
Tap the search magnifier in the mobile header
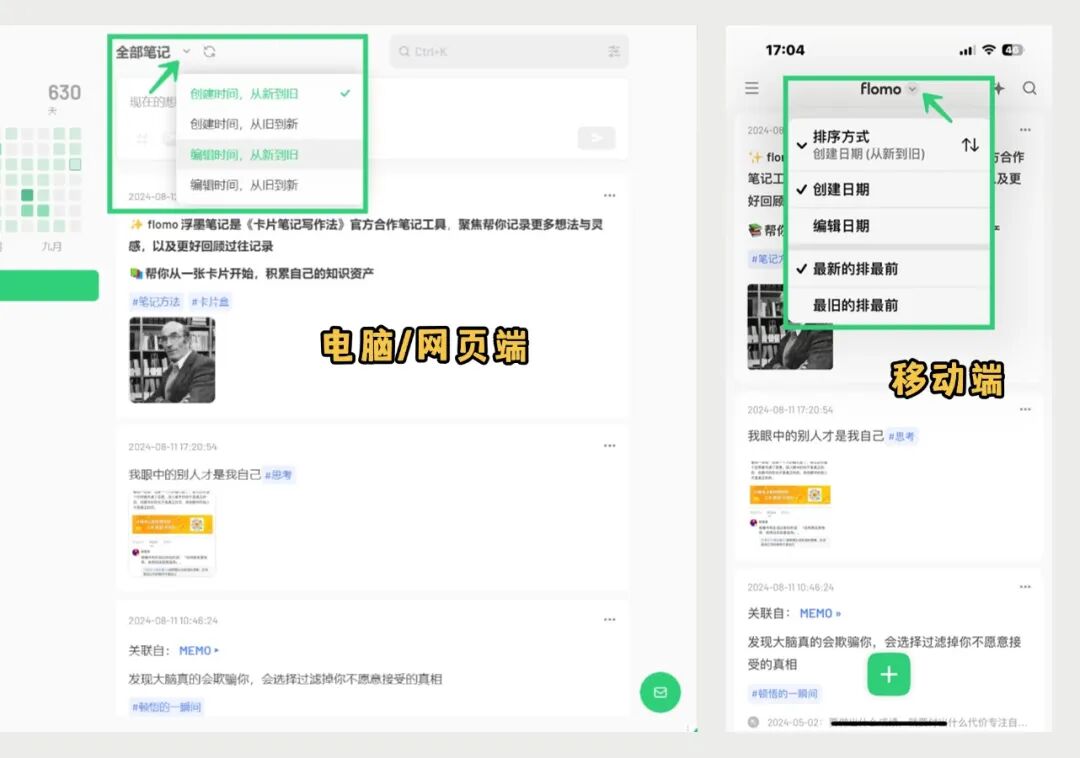click(1029, 88)
